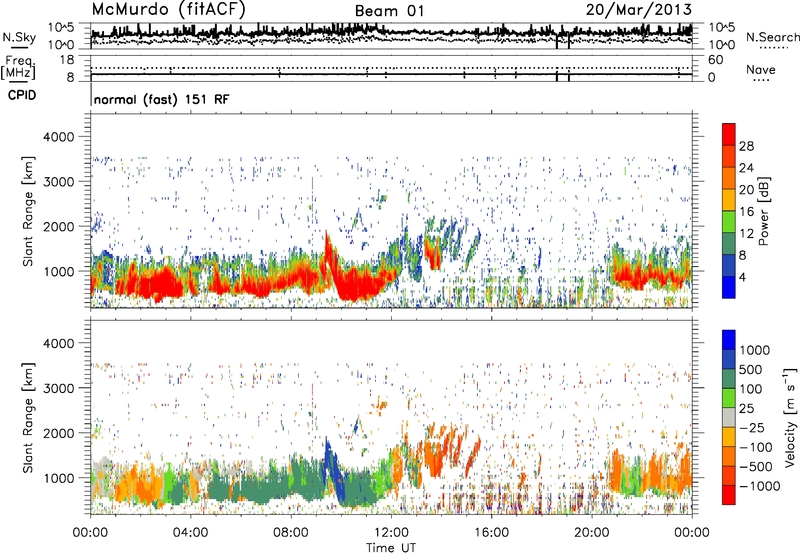Pick the yellow 16–20 dB Power colorbar segment
The width and height of the screenshot is (800, 554).
pos(729,200)
